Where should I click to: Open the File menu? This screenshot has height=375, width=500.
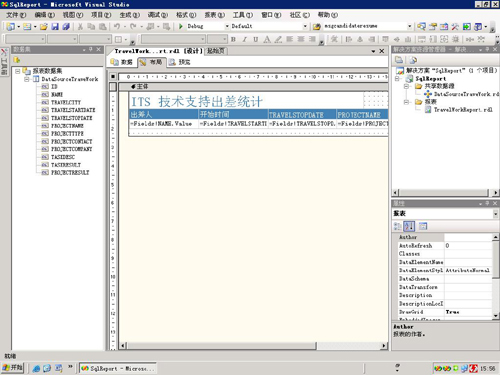(x=16, y=15)
